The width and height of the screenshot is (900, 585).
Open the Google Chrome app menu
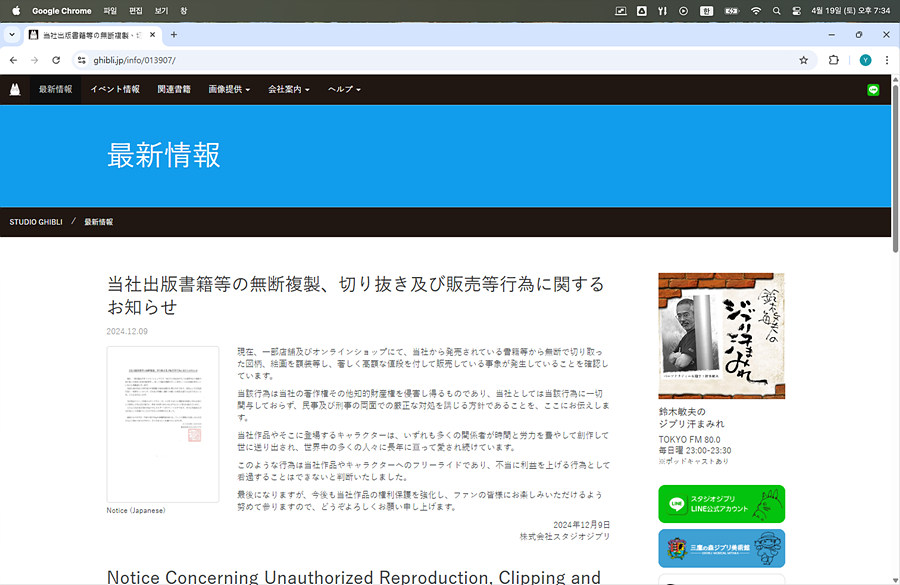61,11
